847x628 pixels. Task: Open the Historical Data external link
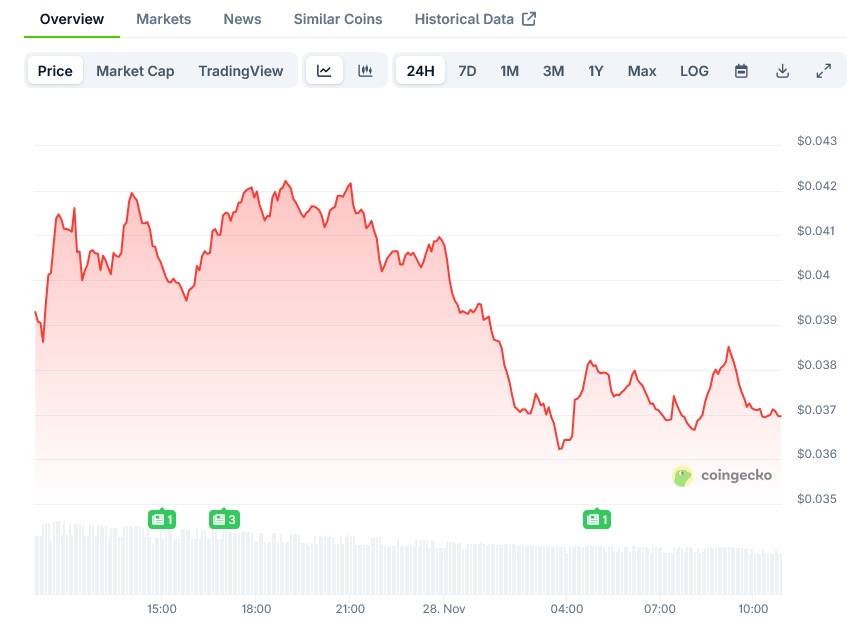(475, 19)
